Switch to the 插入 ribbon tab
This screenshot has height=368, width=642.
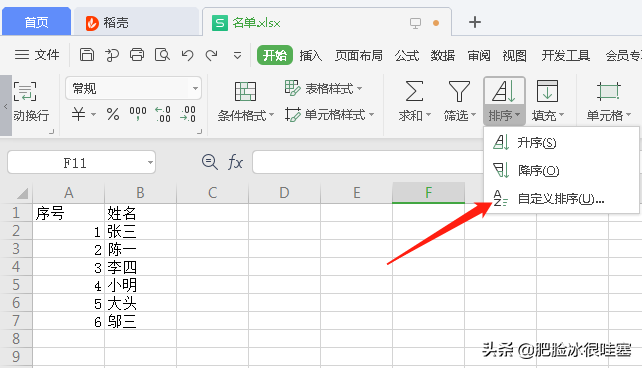point(311,55)
